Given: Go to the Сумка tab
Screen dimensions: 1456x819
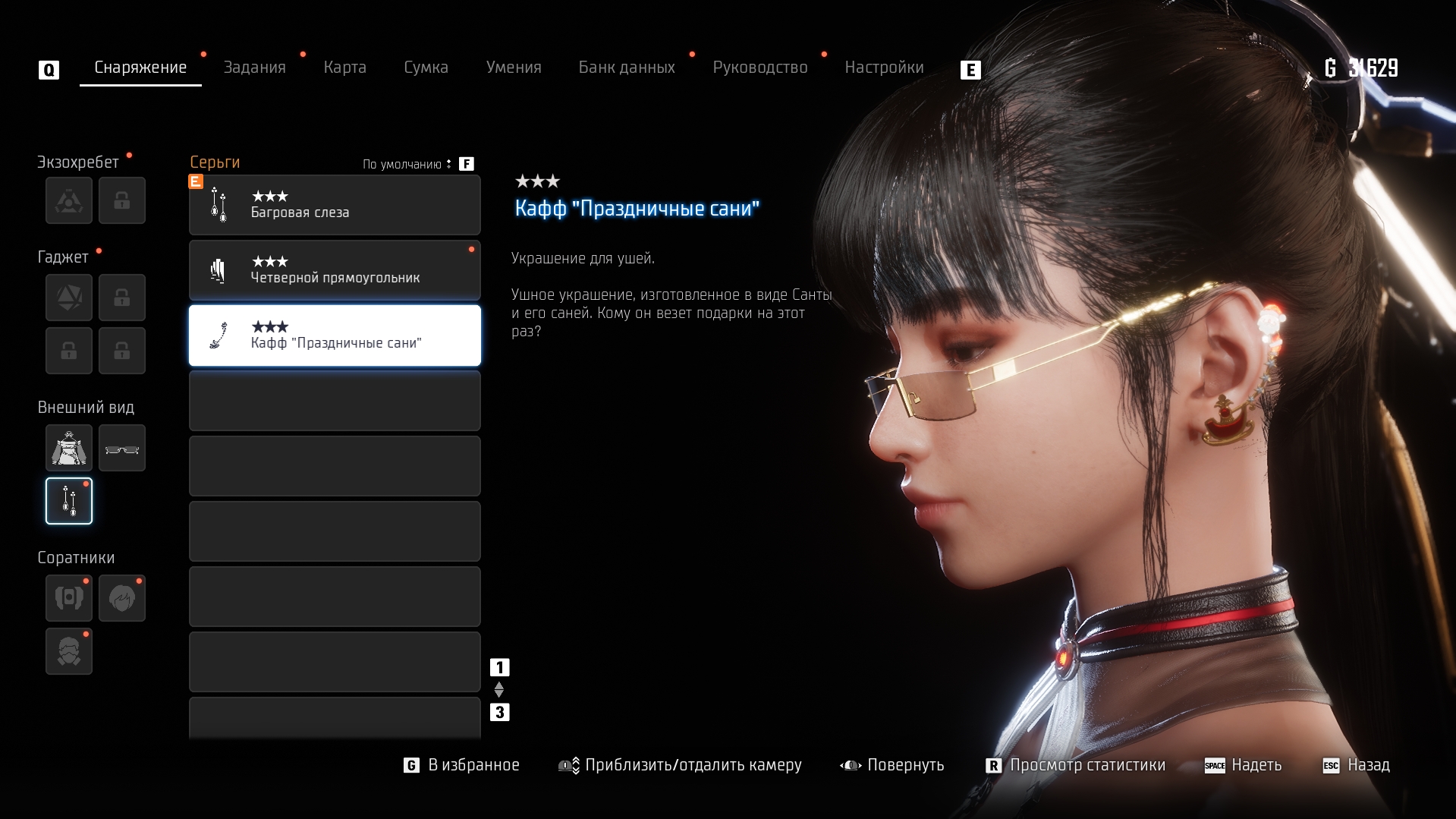Looking at the screenshot, I should click(x=426, y=68).
